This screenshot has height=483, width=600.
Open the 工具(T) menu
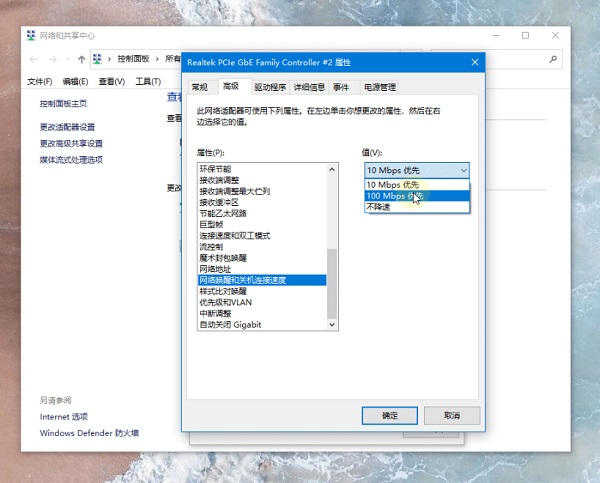(x=148, y=81)
